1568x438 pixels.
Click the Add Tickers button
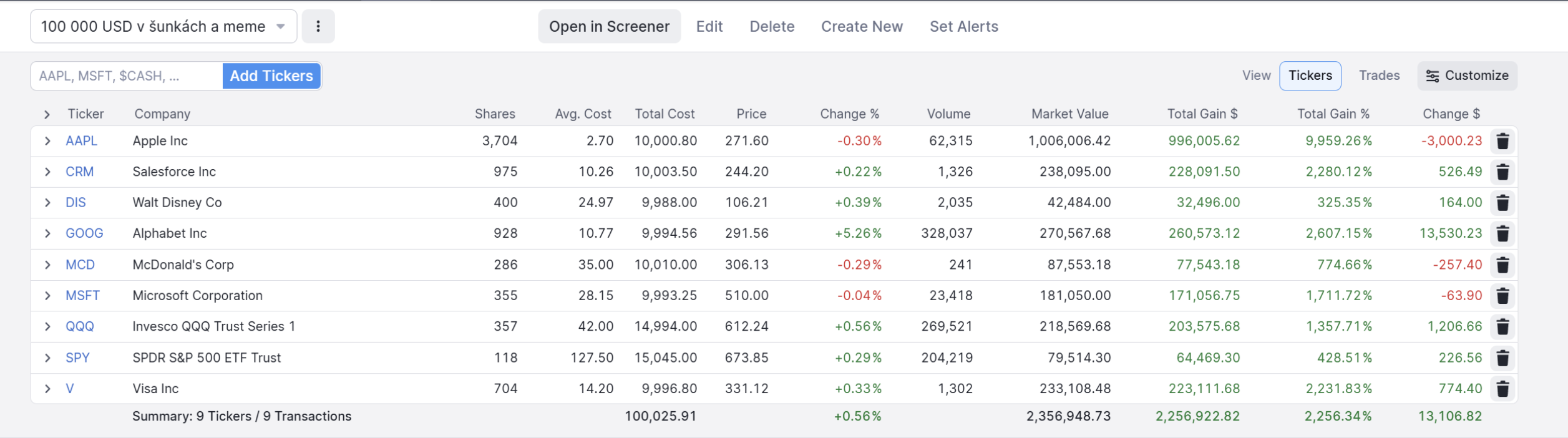[x=271, y=76]
